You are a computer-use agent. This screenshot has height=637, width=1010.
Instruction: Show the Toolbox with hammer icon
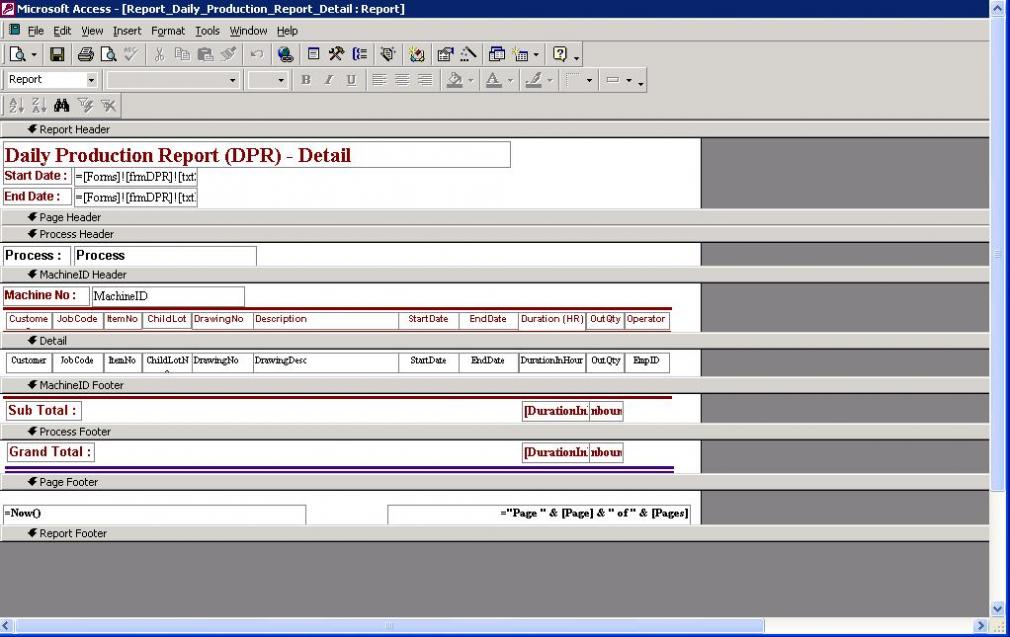(x=336, y=55)
